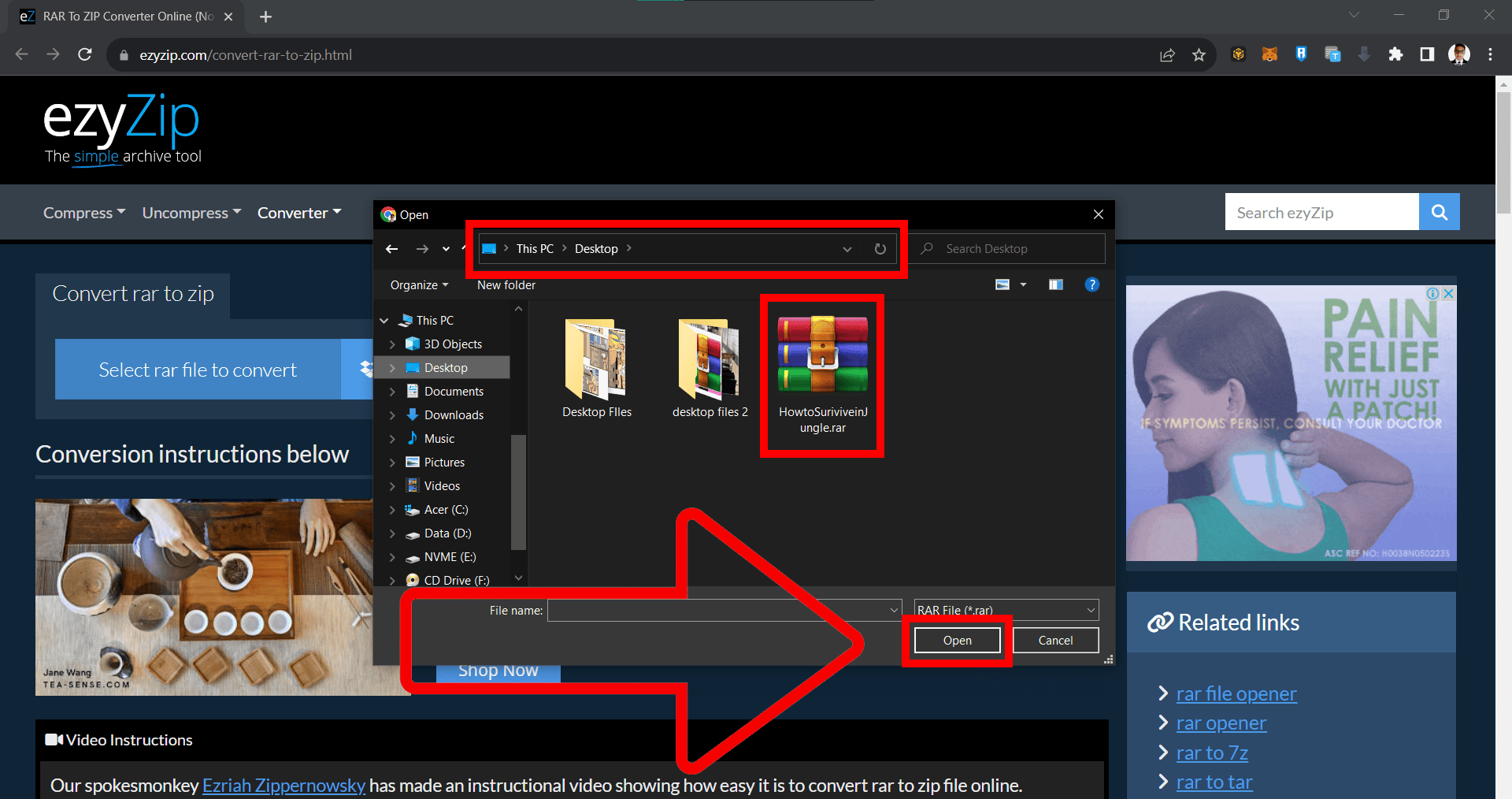Viewport: 1512px width, 799px height.
Task: Click the browser Extensions puzzle piece icon
Action: (x=1396, y=54)
